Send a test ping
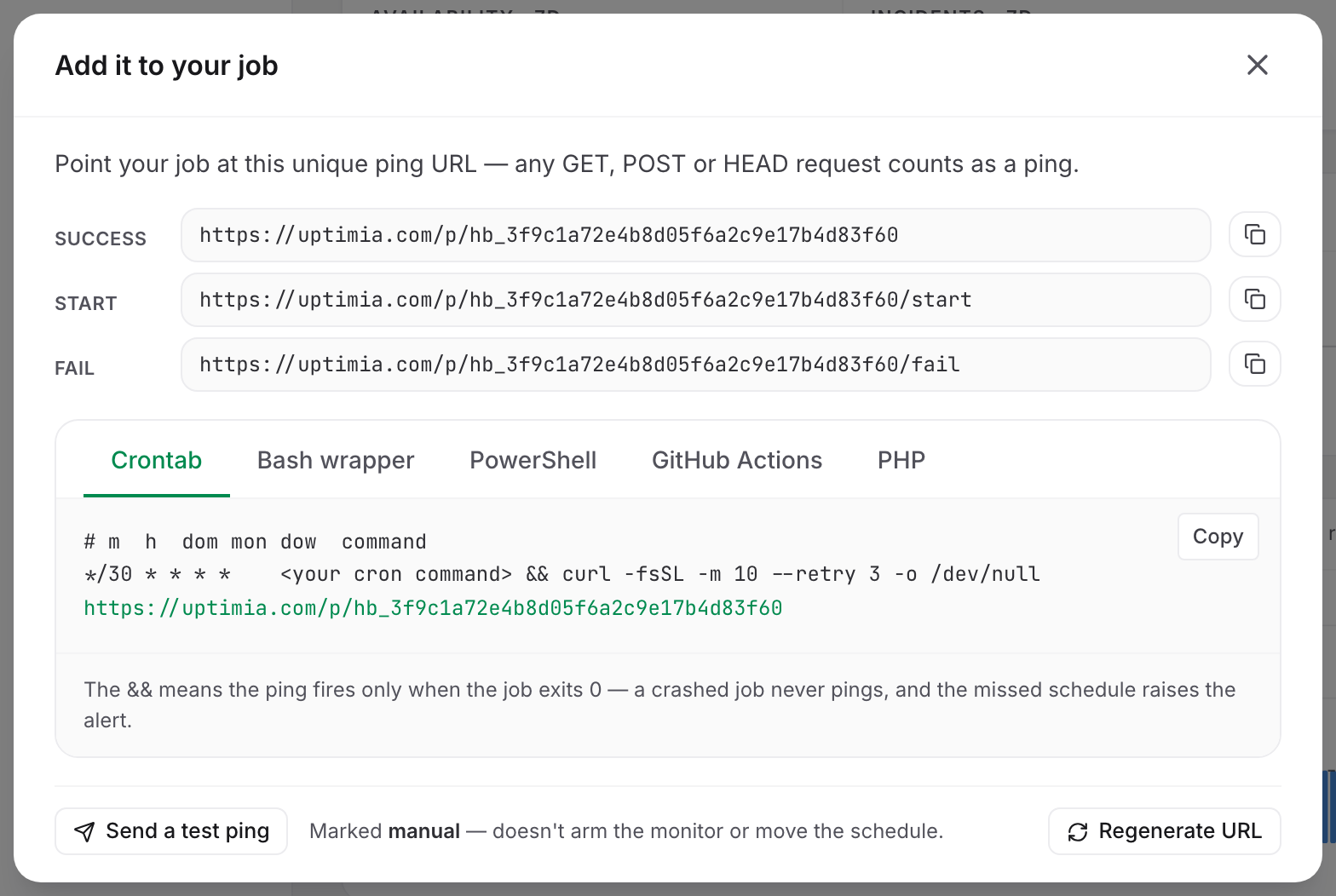Viewport: 1336px width, 896px height. click(x=171, y=831)
